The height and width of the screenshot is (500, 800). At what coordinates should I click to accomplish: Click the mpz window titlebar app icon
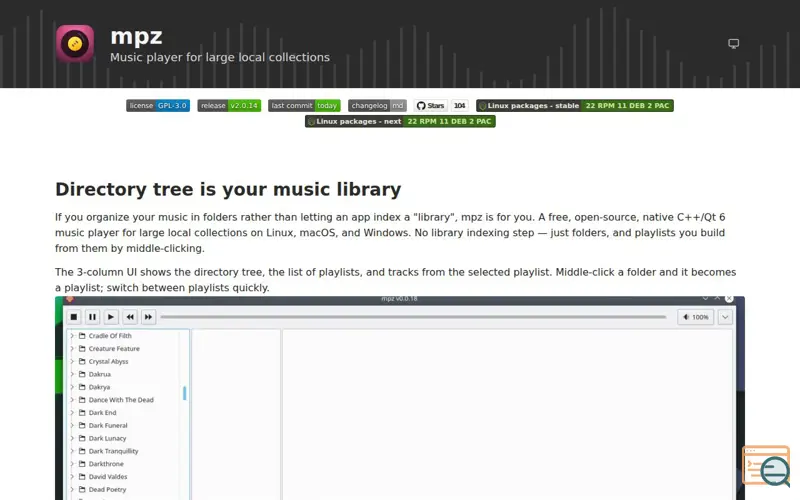(70, 299)
